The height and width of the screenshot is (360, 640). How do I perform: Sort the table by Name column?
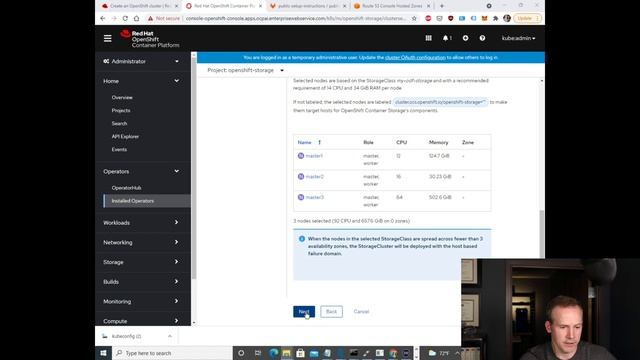pos(309,142)
